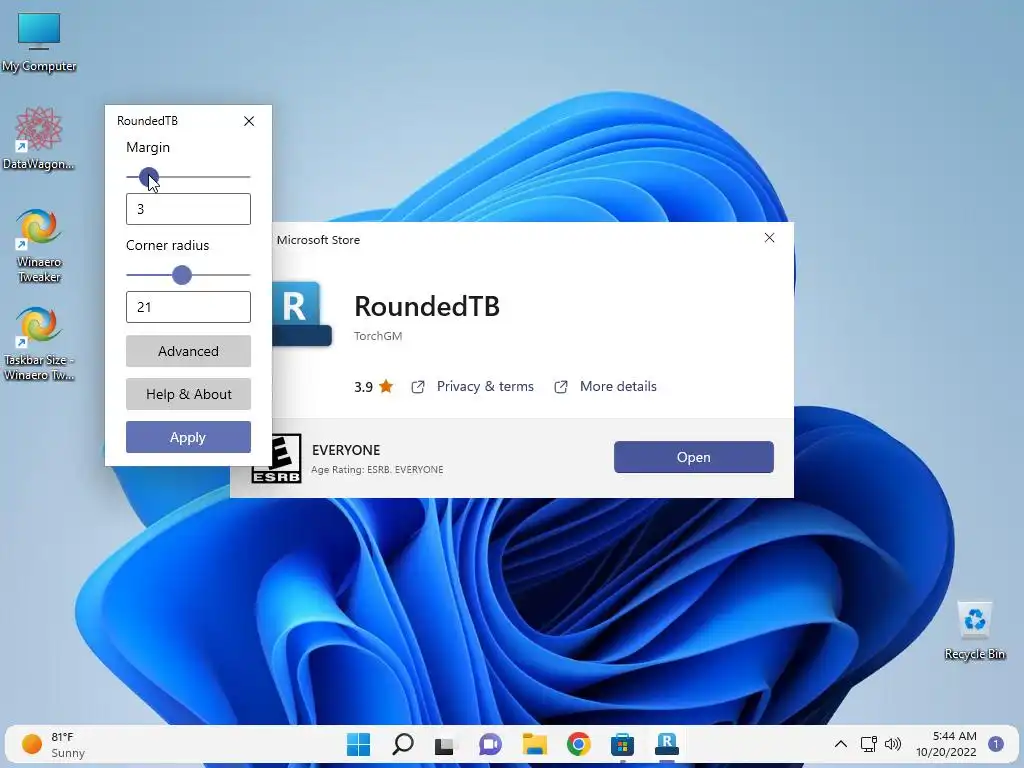Open Task View on taskbar

[445, 744]
